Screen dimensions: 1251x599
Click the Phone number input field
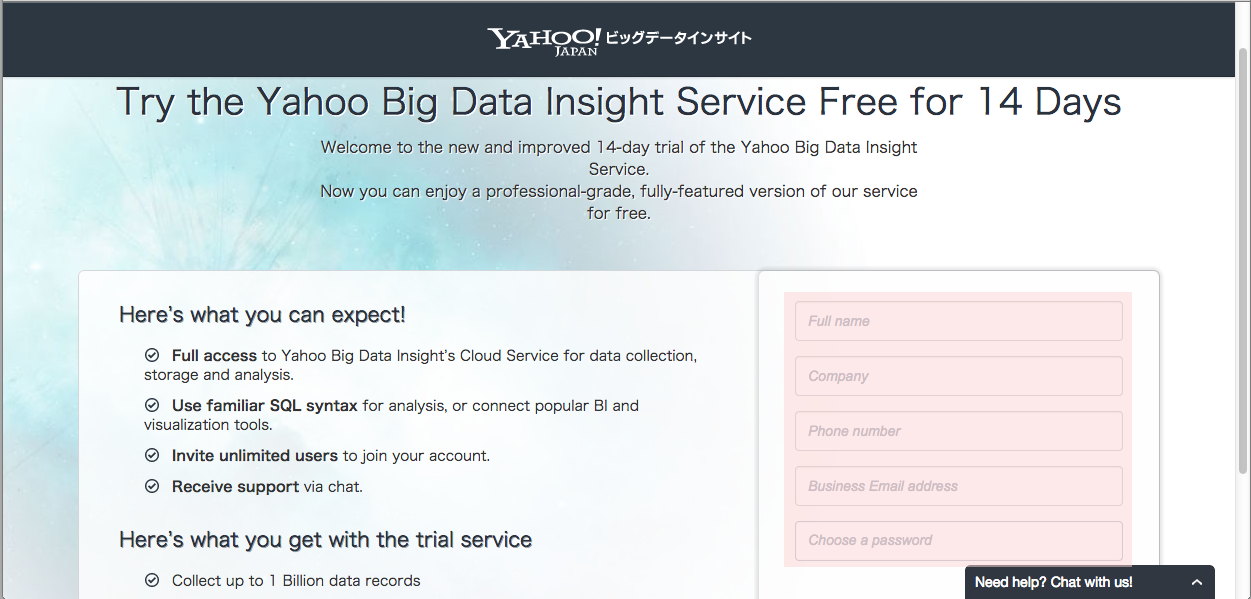pyautogui.click(x=957, y=430)
